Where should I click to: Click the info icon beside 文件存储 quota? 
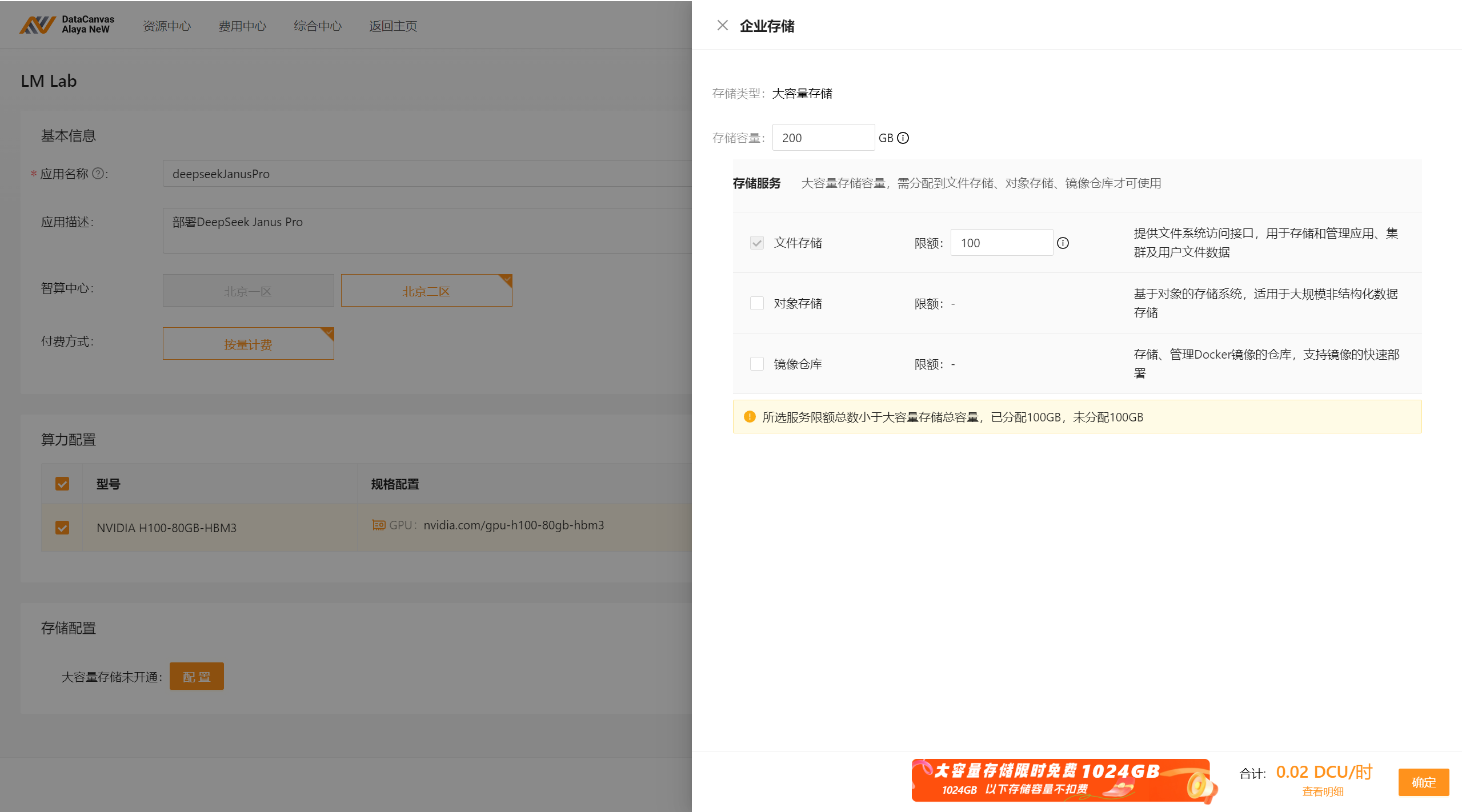[1063, 243]
